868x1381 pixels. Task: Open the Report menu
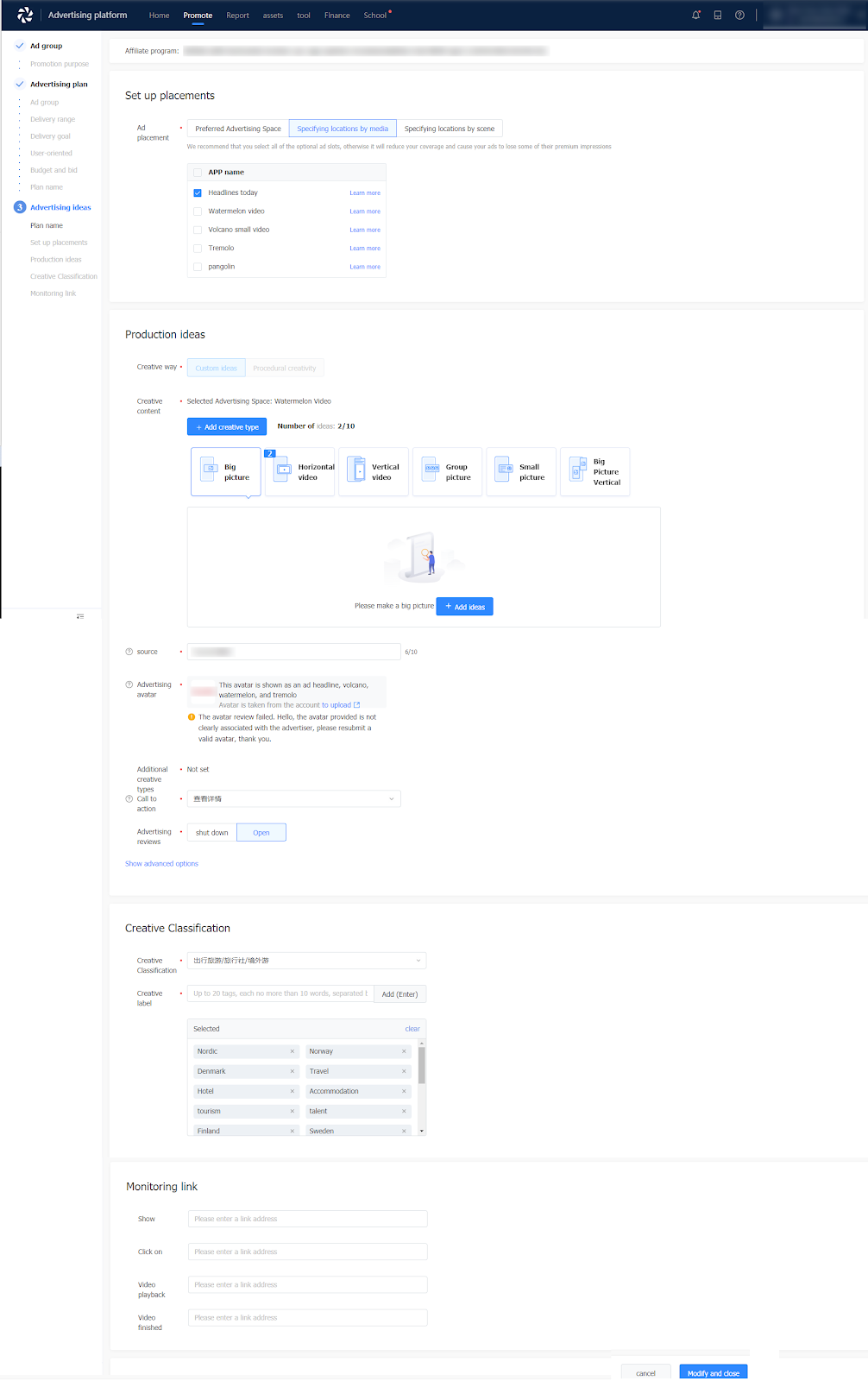coord(237,16)
